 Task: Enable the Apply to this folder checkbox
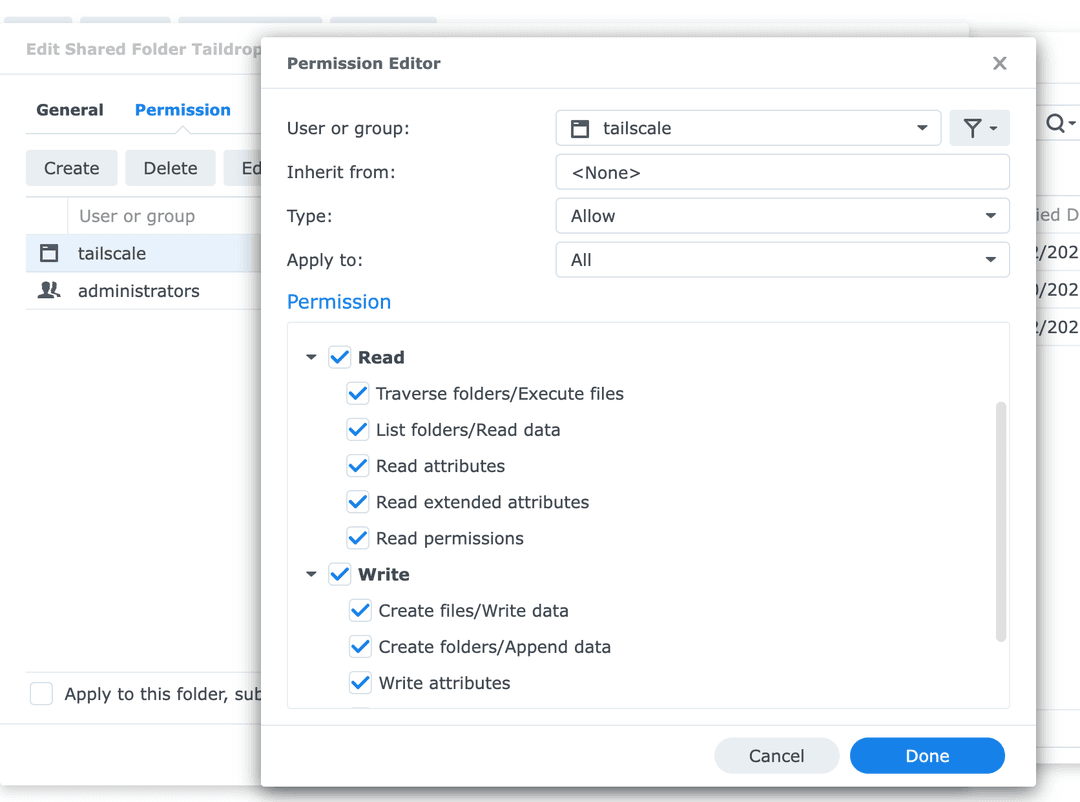tap(41, 693)
